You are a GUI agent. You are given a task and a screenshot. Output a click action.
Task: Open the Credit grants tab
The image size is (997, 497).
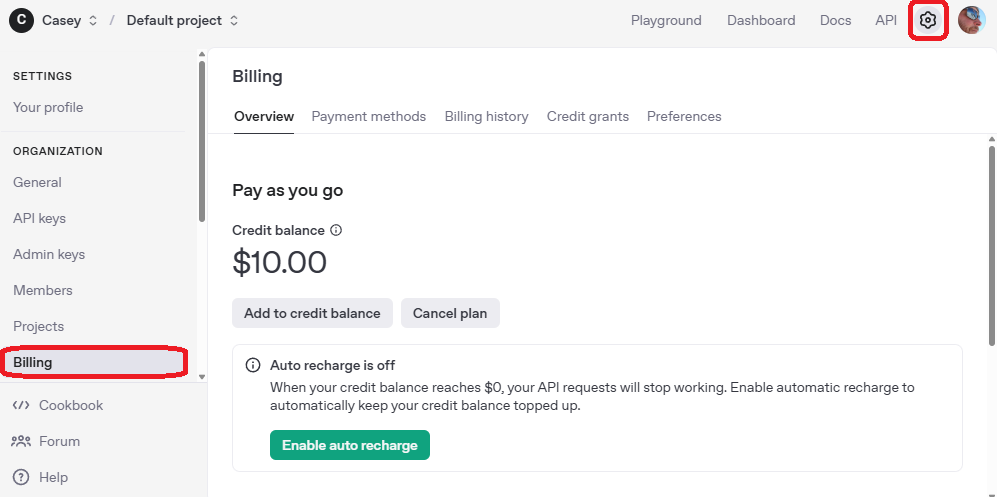coord(587,116)
